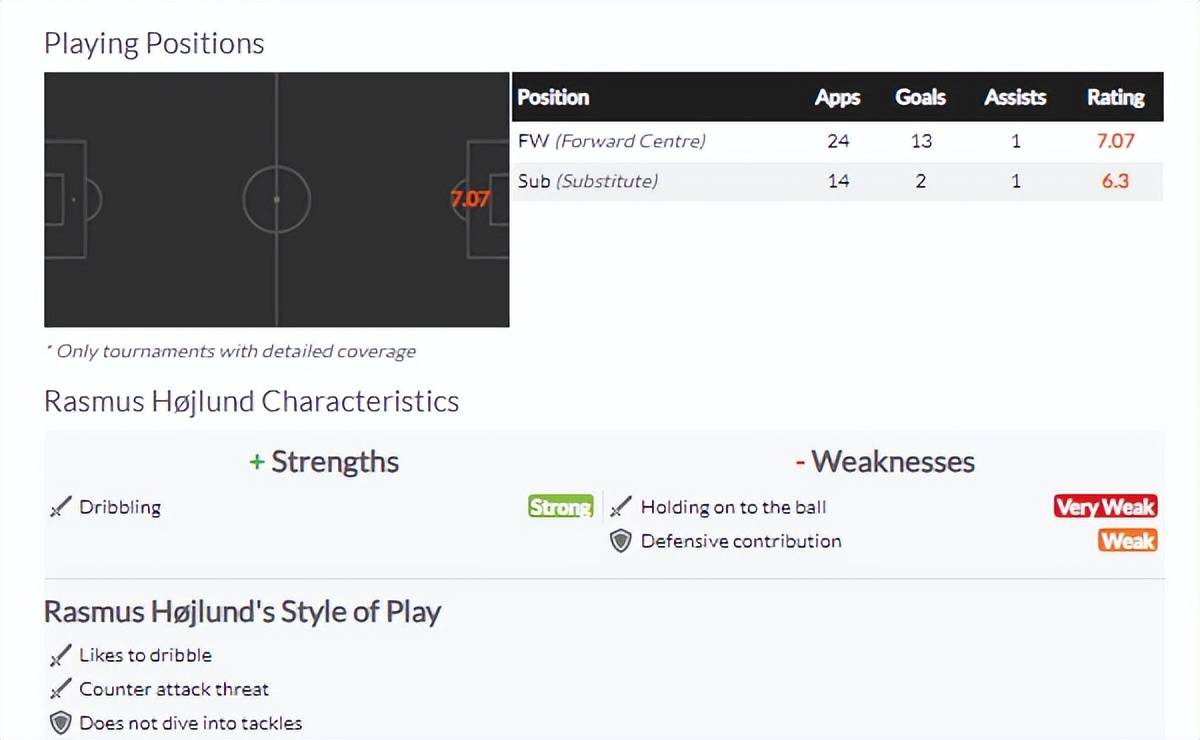Select the FW (Forward Centre) table row
The height and width of the screenshot is (740, 1200).
pyautogui.click(x=838, y=141)
